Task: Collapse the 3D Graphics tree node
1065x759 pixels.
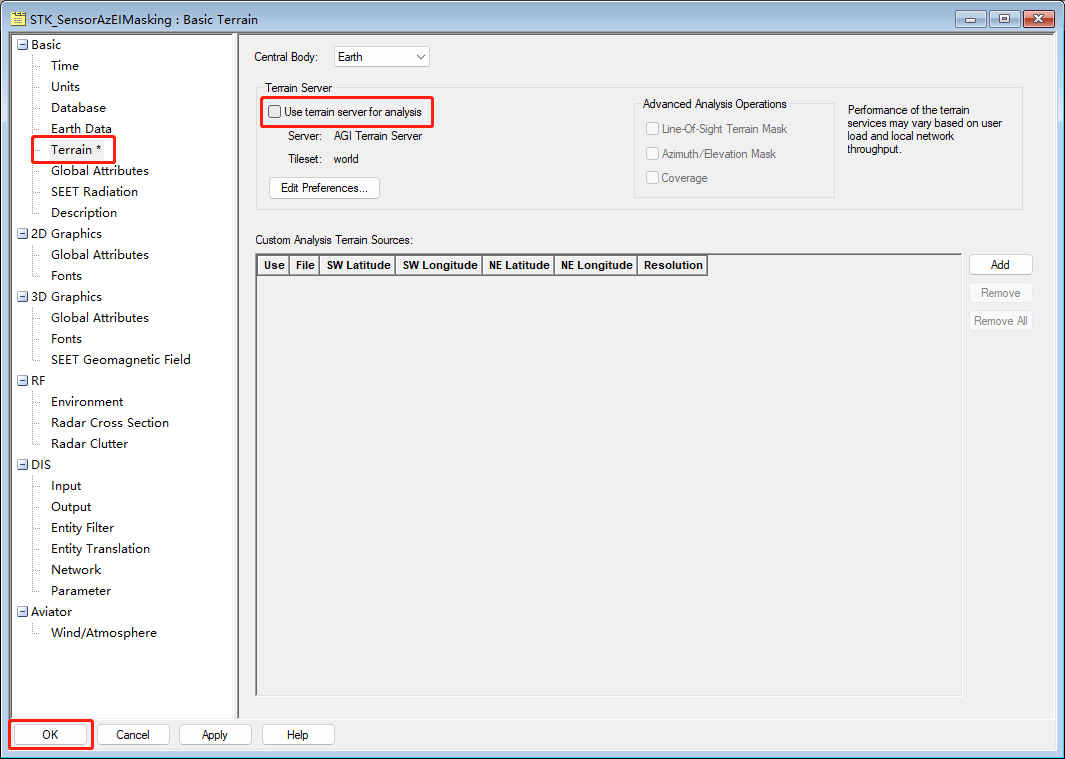Action: (22, 297)
